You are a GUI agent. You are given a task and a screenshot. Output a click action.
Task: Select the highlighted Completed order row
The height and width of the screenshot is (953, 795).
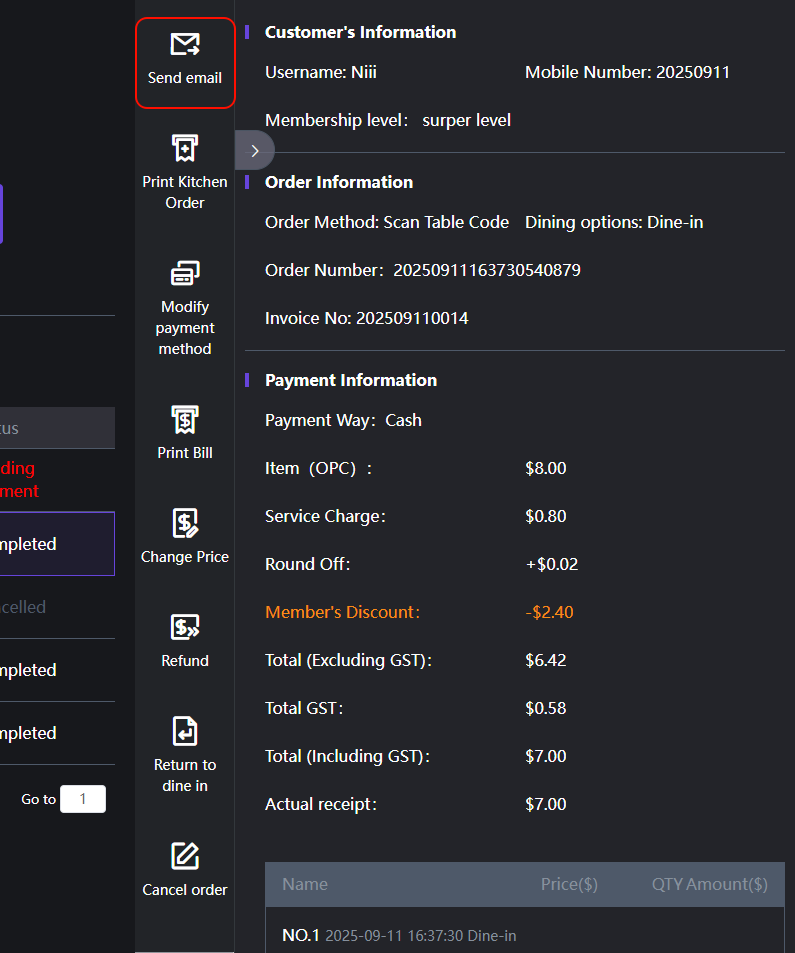coord(57,544)
